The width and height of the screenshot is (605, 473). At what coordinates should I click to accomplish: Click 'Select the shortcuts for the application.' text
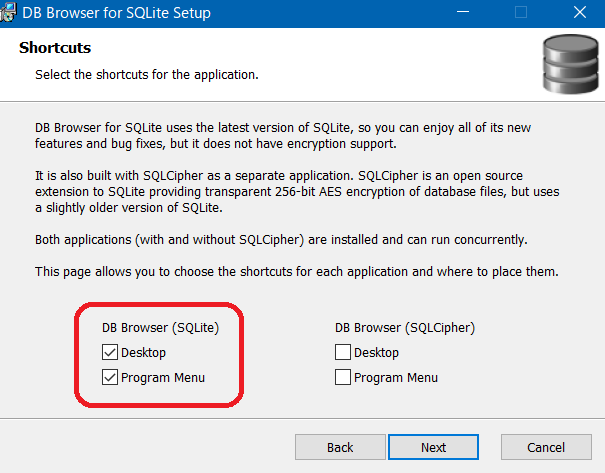tap(147, 74)
